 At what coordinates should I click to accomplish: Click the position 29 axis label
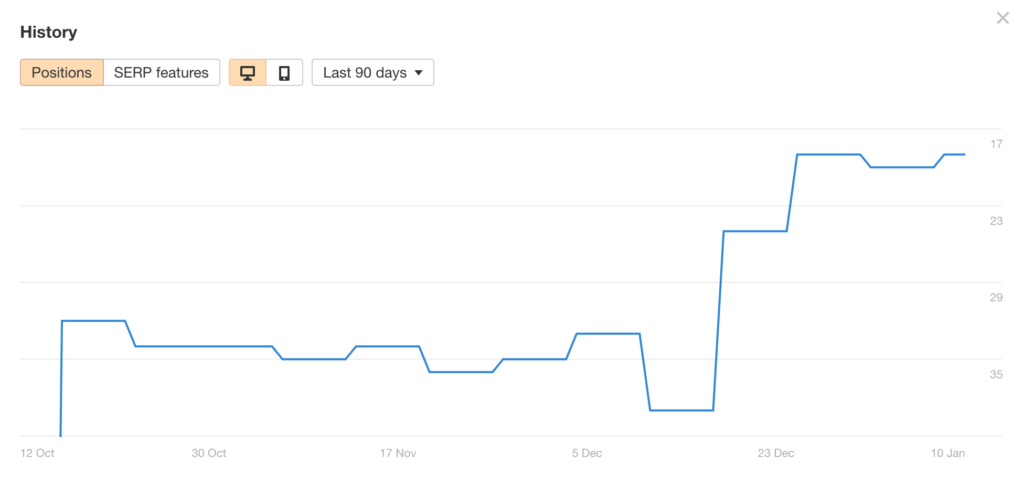tap(996, 298)
